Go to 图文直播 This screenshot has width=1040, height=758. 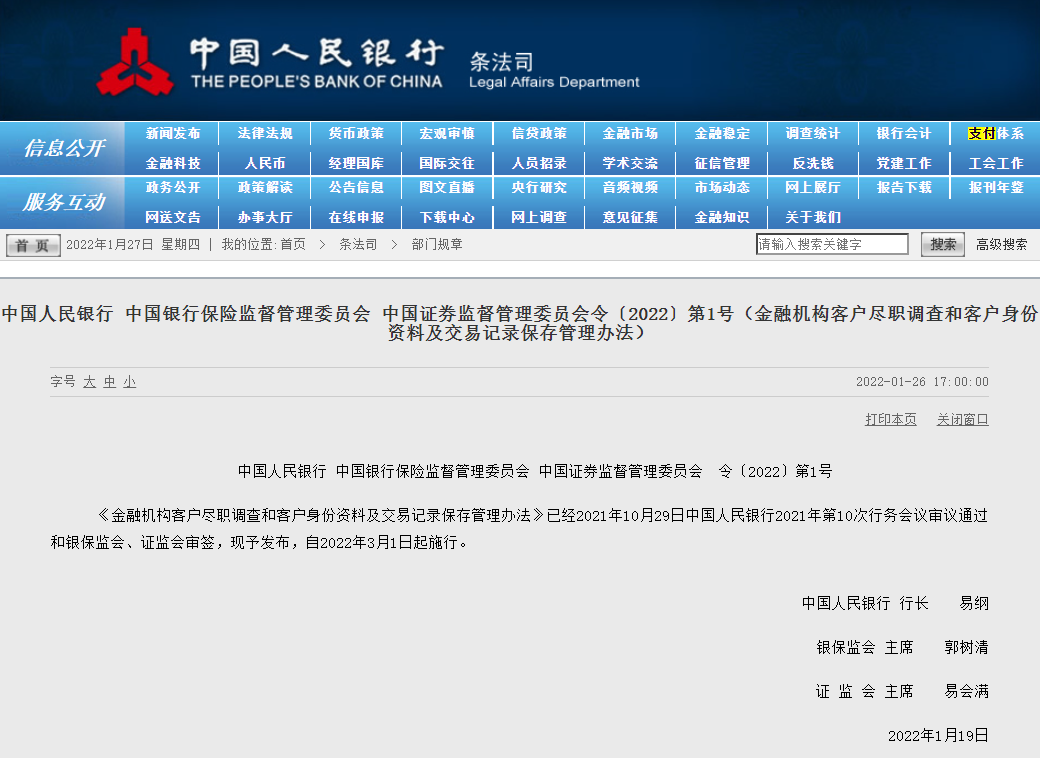click(447, 188)
